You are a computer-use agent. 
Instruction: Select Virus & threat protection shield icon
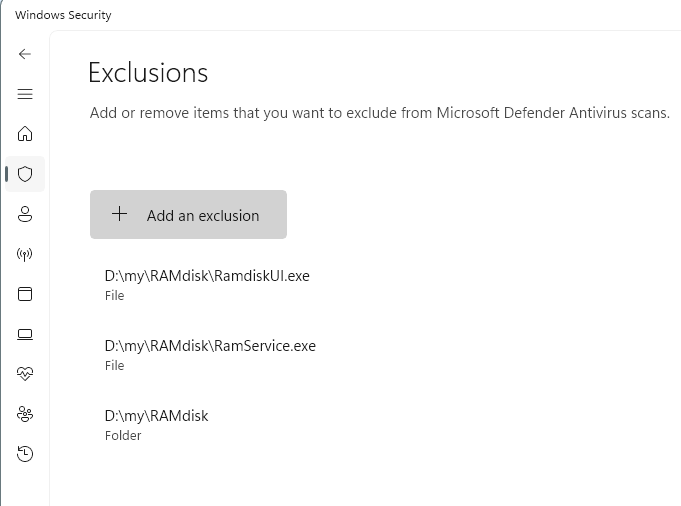click(x=25, y=174)
